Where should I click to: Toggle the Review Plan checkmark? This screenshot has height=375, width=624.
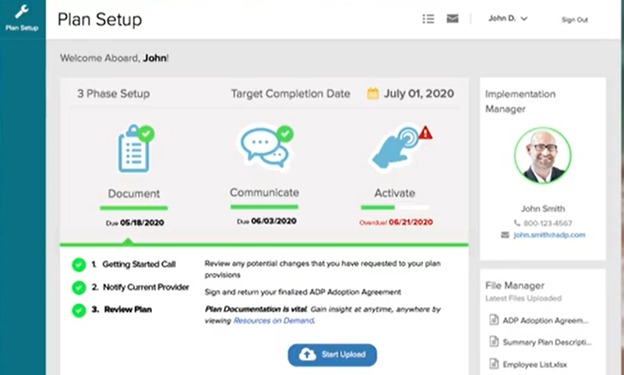[x=79, y=310]
